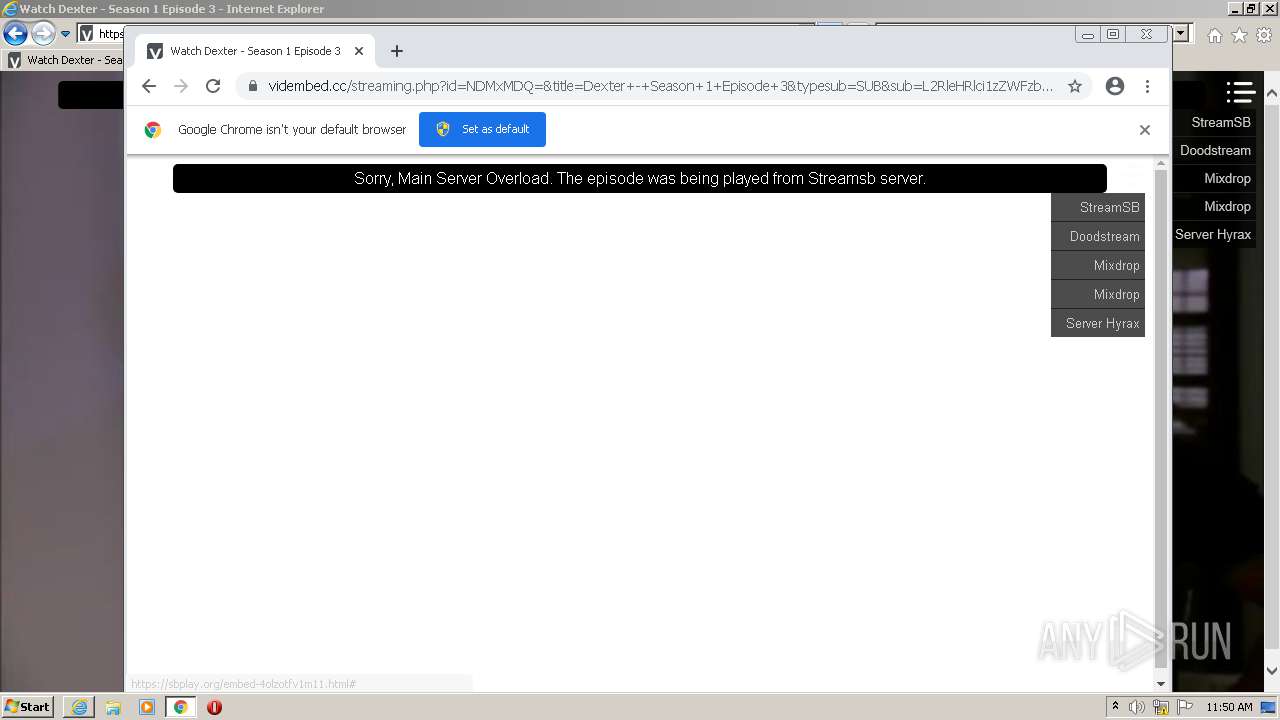Open the volume speaker tray icon

[x=1137, y=707]
